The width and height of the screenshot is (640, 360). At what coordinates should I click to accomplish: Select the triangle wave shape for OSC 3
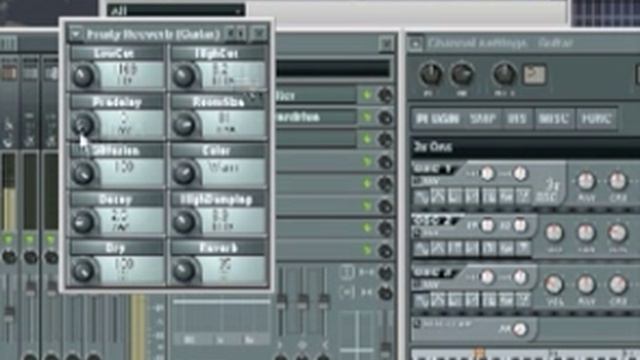coord(437,301)
